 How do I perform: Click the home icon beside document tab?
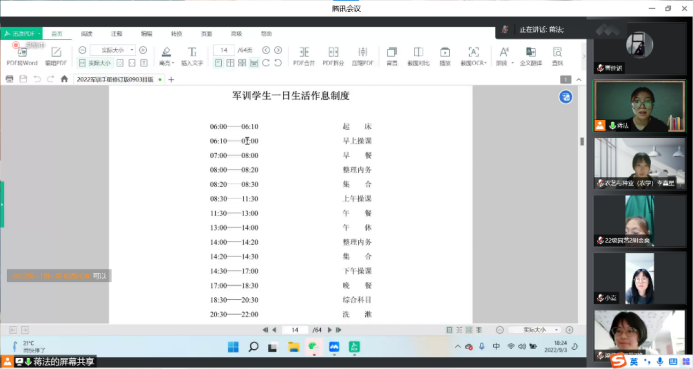64,79
